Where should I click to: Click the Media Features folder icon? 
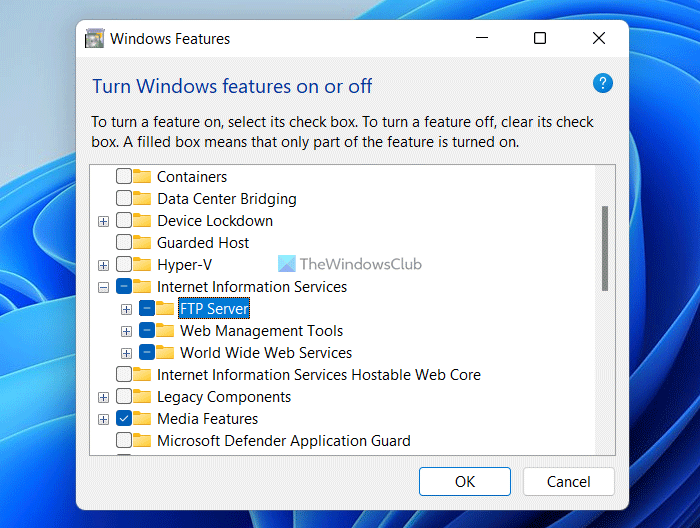pyautogui.click(x=142, y=418)
